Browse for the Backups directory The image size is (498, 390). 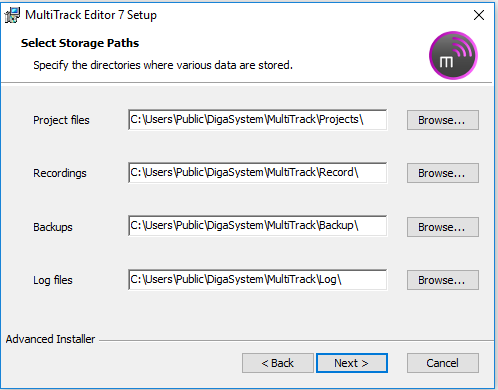[x=443, y=227]
